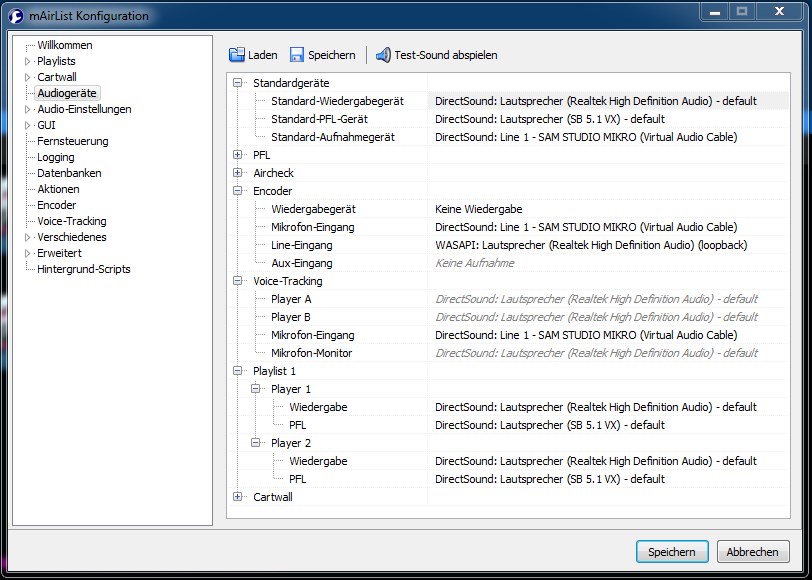
Task: Click the Test-Sound abspielen speaker icon
Action: pyautogui.click(x=384, y=55)
